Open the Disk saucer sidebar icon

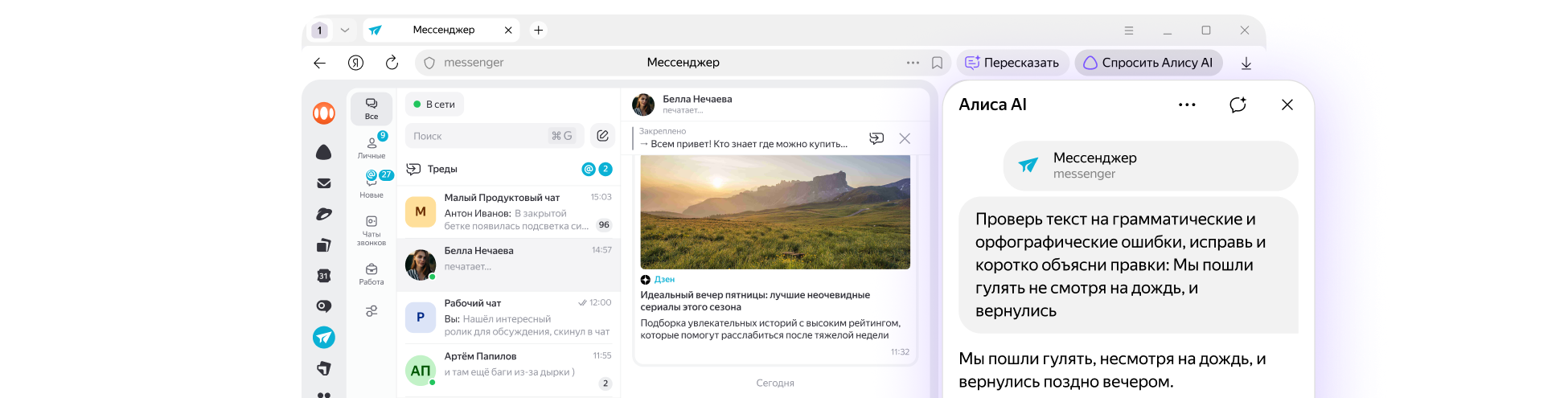pos(324,214)
